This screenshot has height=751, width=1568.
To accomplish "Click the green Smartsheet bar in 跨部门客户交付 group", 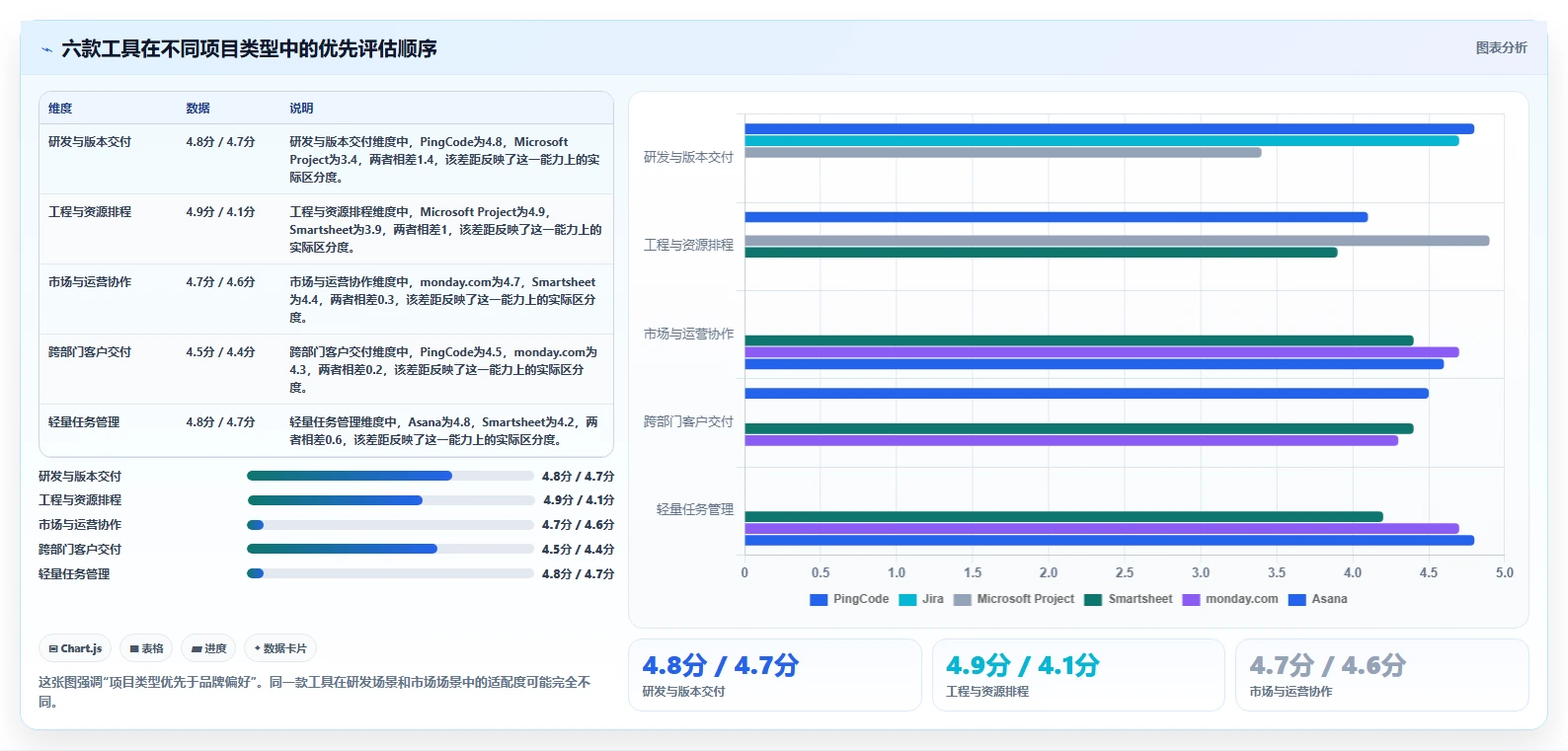I will click(1079, 428).
